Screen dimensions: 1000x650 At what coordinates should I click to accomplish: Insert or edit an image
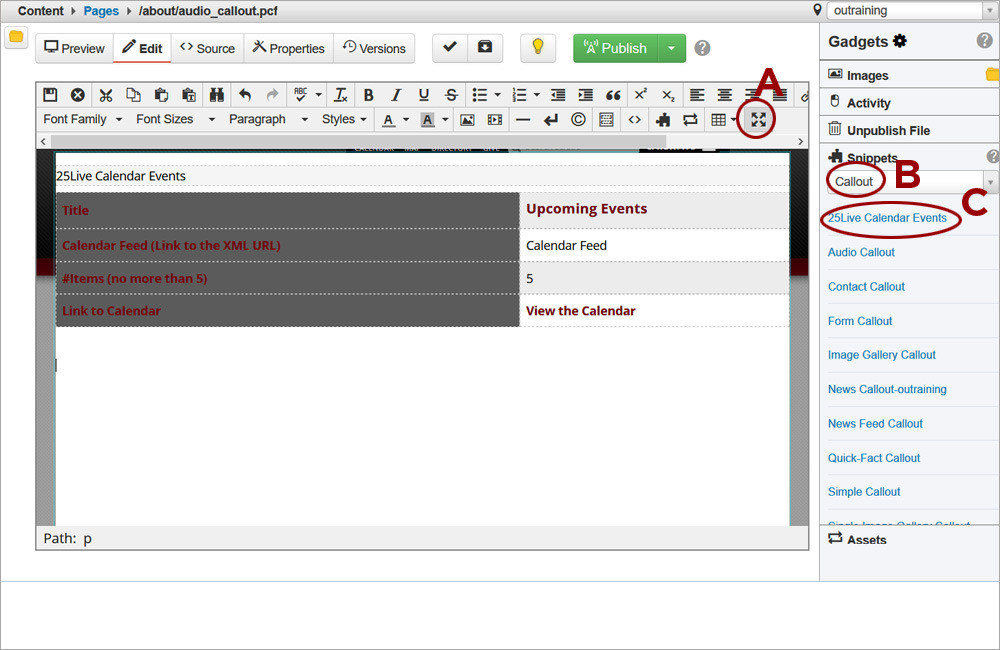pos(467,120)
